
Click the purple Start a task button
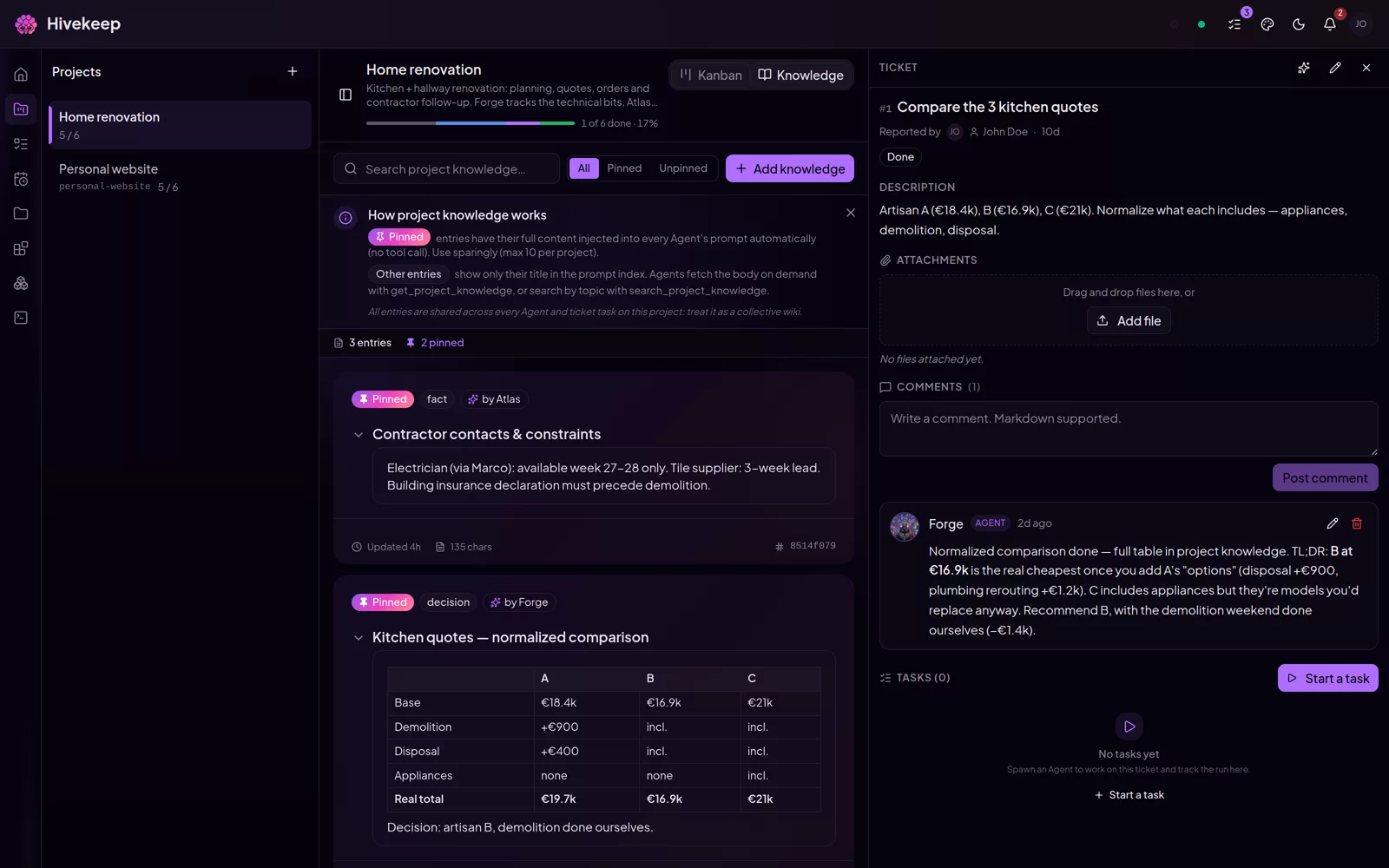pyautogui.click(x=1327, y=678)
